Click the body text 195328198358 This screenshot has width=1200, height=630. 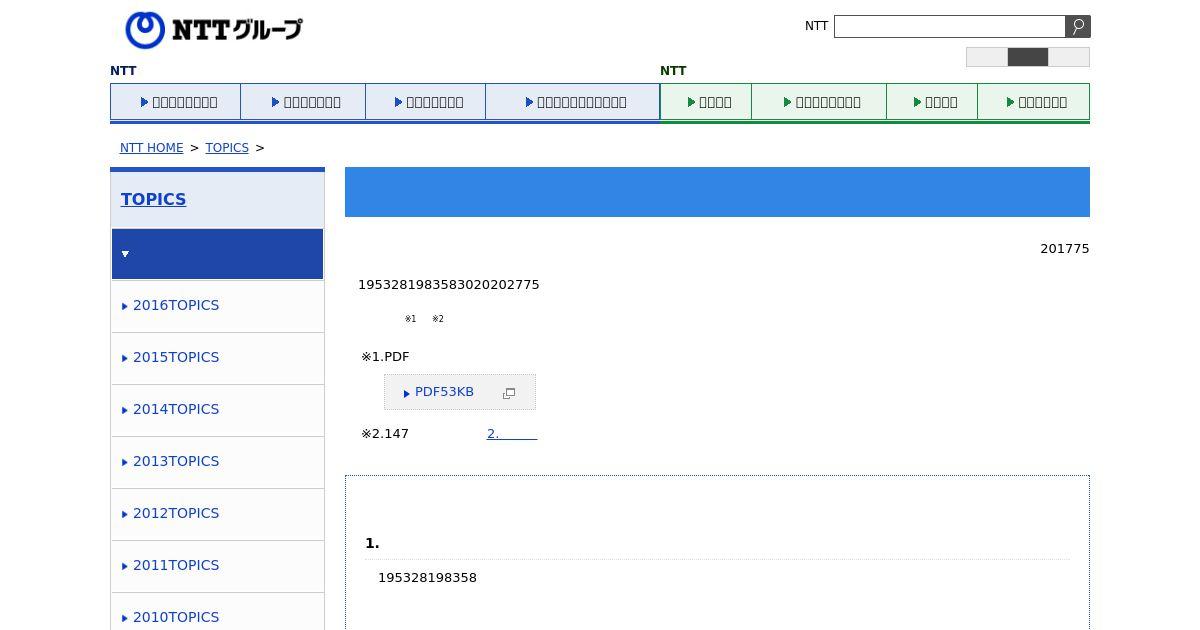[427, 578]
